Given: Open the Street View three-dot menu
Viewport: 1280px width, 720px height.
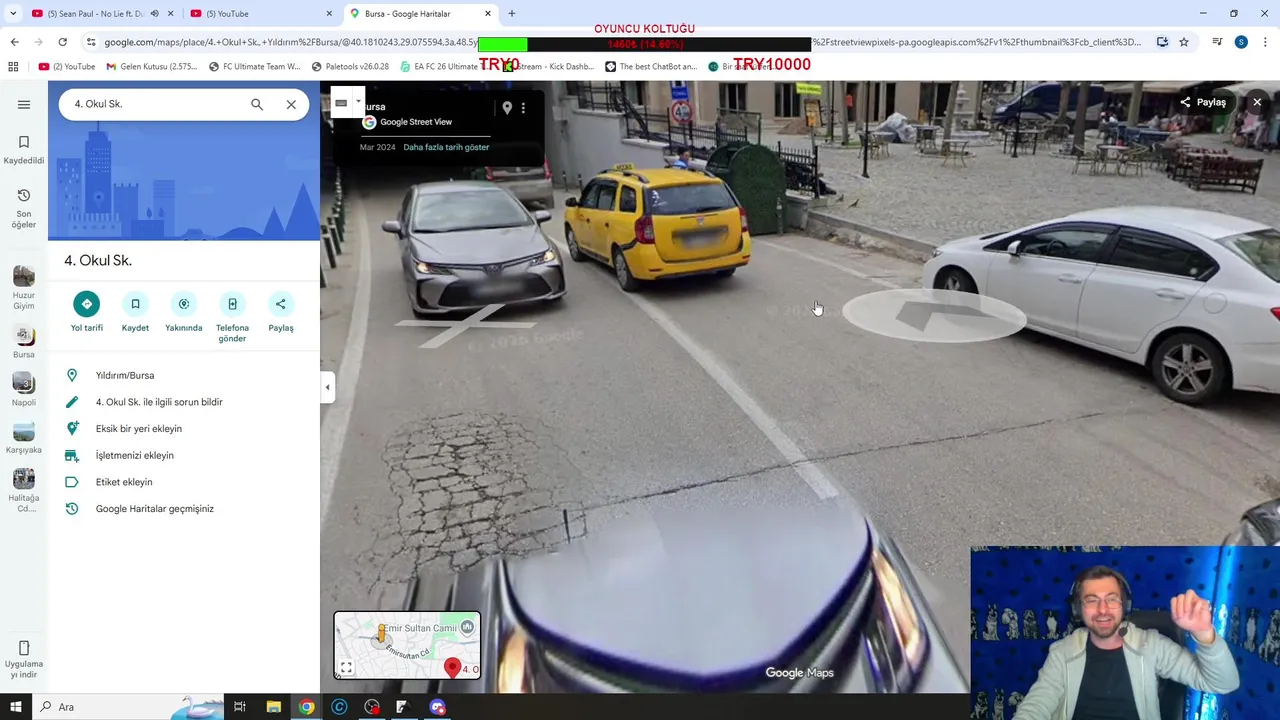Looking at the screenshot, I should pyautogui.click(x=523, y=108).
